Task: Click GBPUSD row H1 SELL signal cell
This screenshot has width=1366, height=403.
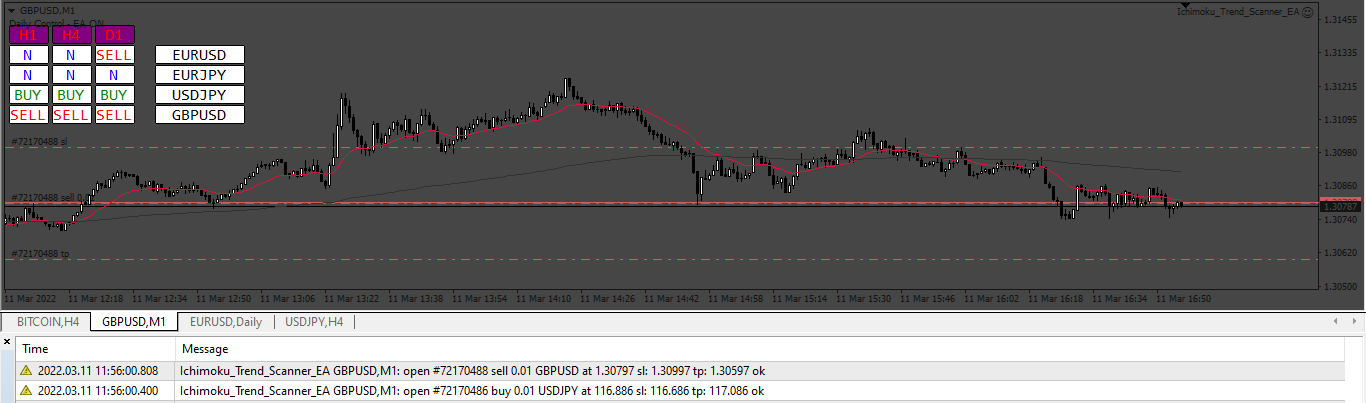Action: point(28,115)
